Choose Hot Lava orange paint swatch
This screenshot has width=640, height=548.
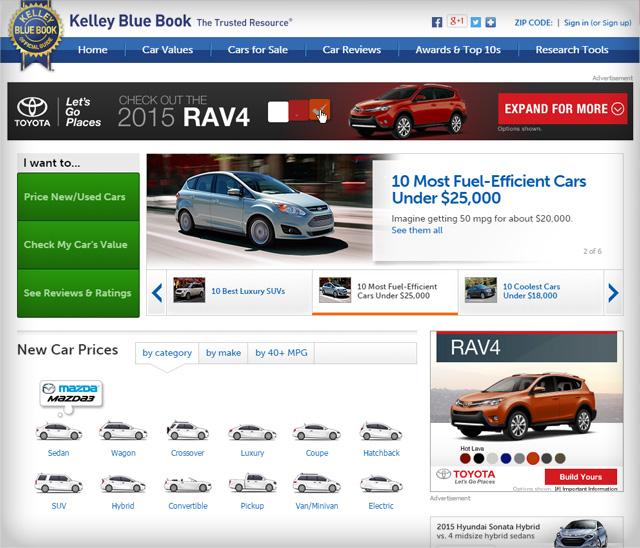(533, 458)
